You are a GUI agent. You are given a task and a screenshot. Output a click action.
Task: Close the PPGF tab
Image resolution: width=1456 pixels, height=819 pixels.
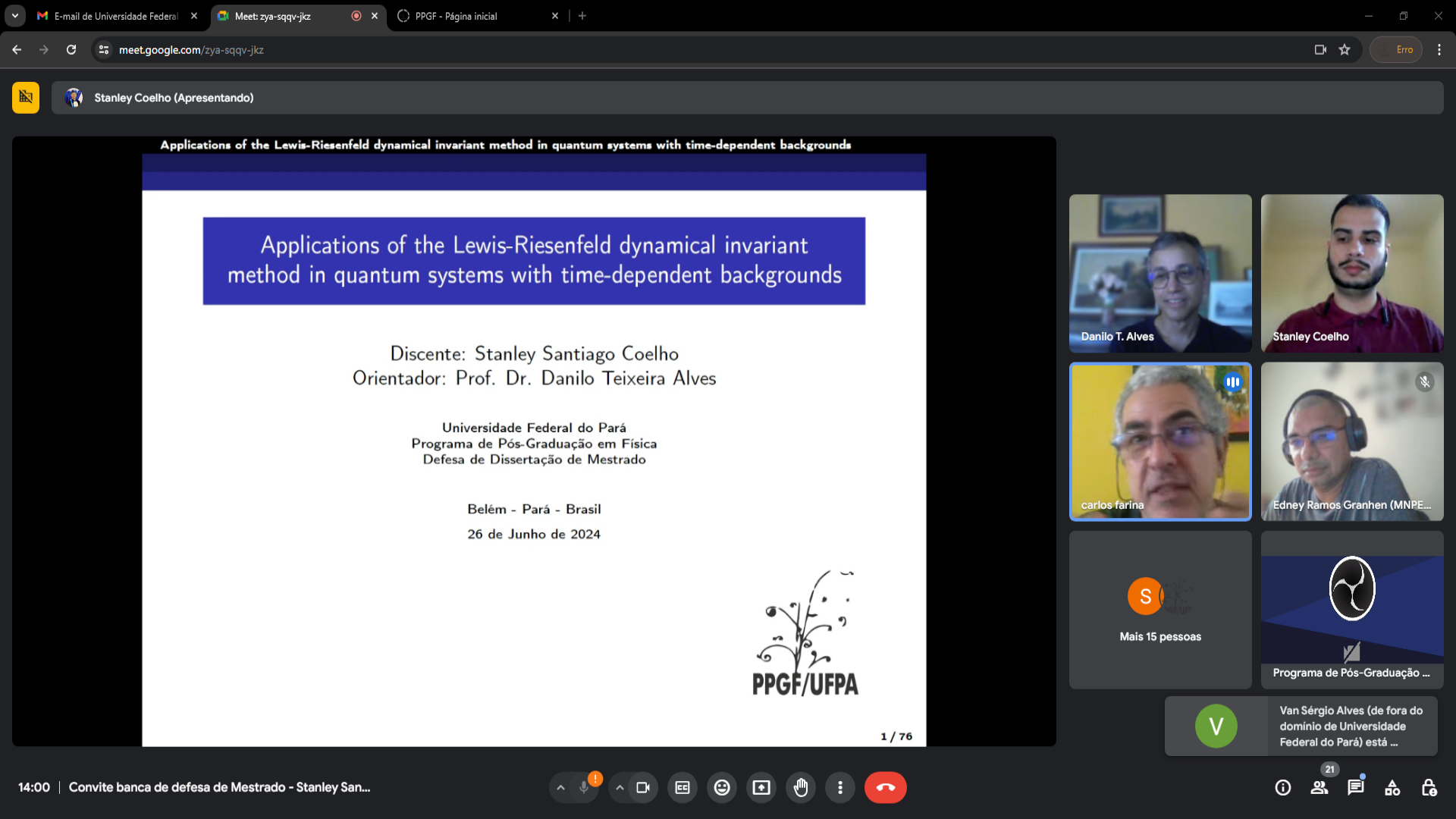555,16
